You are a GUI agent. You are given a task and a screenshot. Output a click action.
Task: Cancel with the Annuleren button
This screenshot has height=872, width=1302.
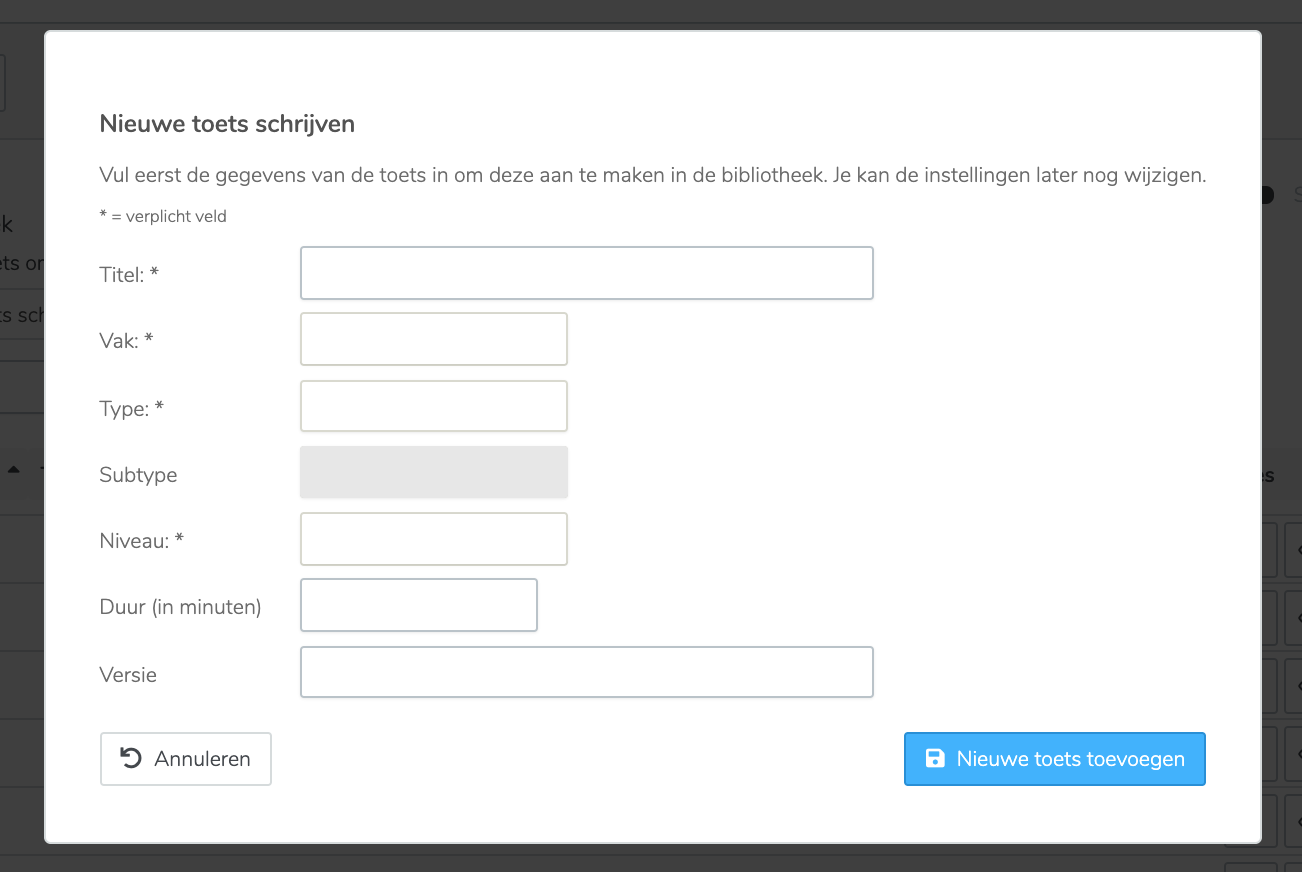[x=186, y=759]
